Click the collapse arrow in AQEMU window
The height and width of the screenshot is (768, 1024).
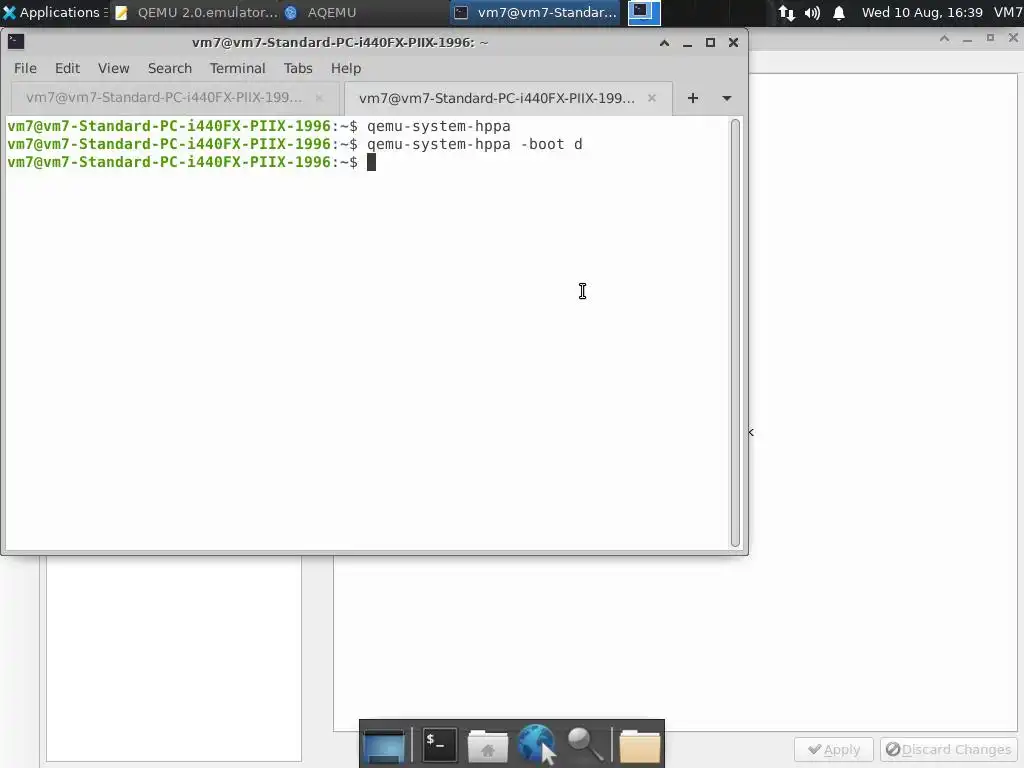click(x=751, y=432)
